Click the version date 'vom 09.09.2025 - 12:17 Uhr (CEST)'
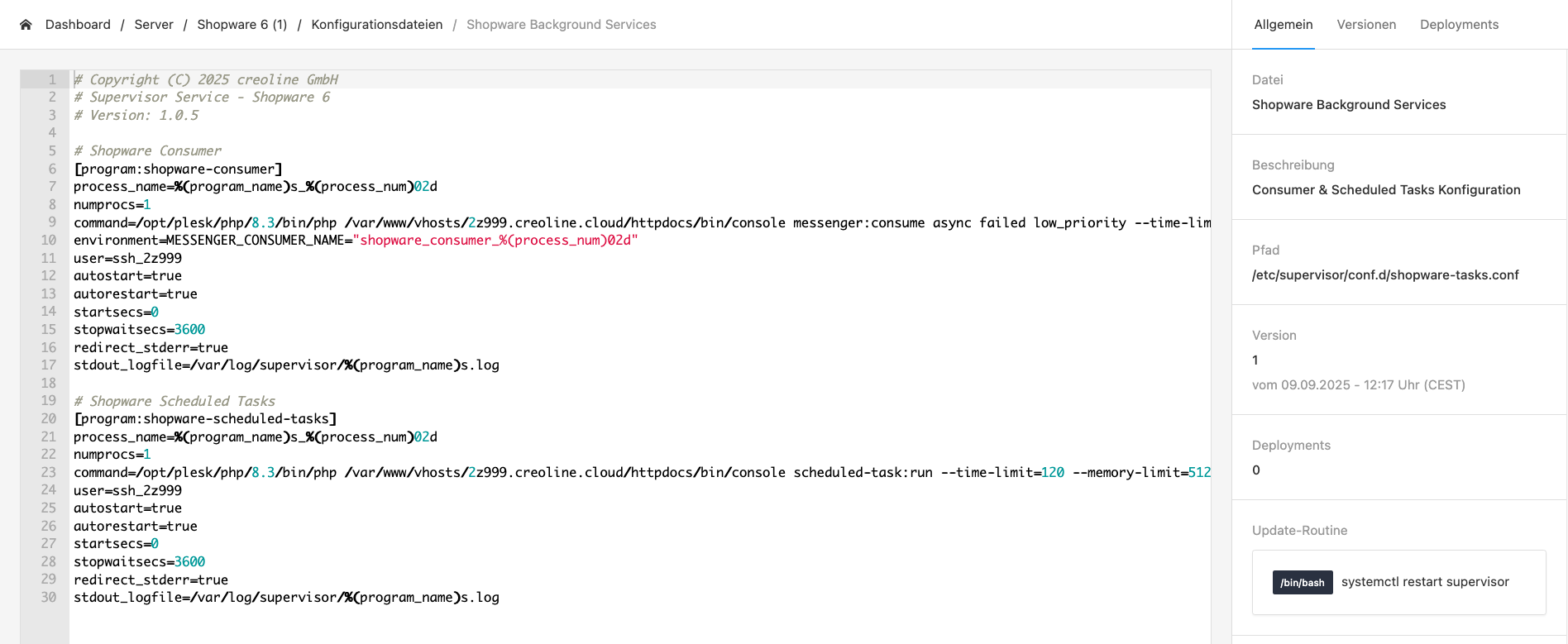1568x644 pixels. pyautogui.click(x=1359, y=385)
